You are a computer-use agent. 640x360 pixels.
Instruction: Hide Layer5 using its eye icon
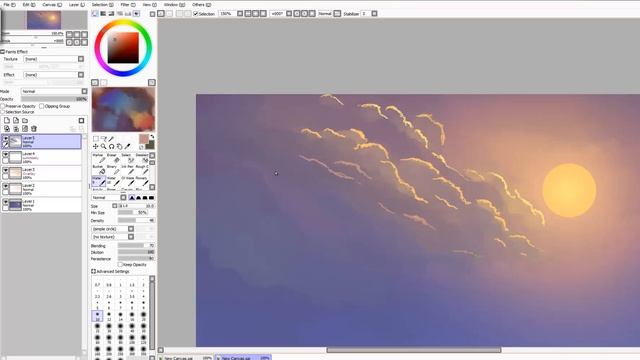click(5, 138)
